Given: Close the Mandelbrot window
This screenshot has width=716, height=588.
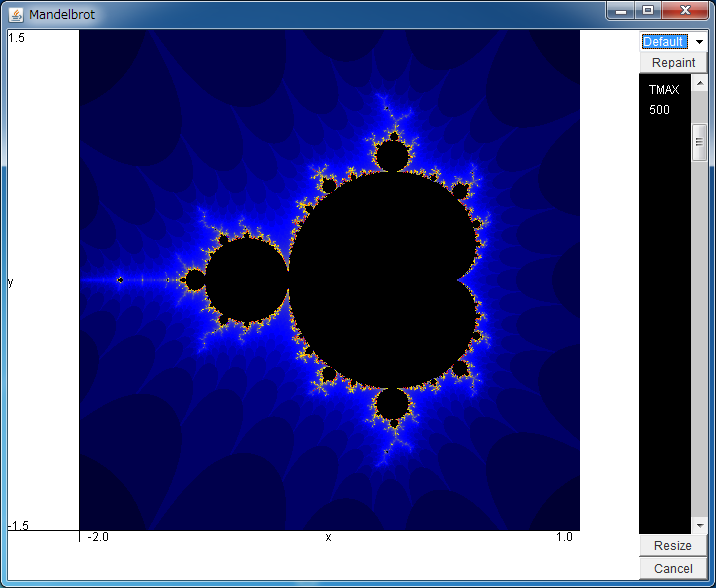Looking at the screenshot, I should (685, 11).
